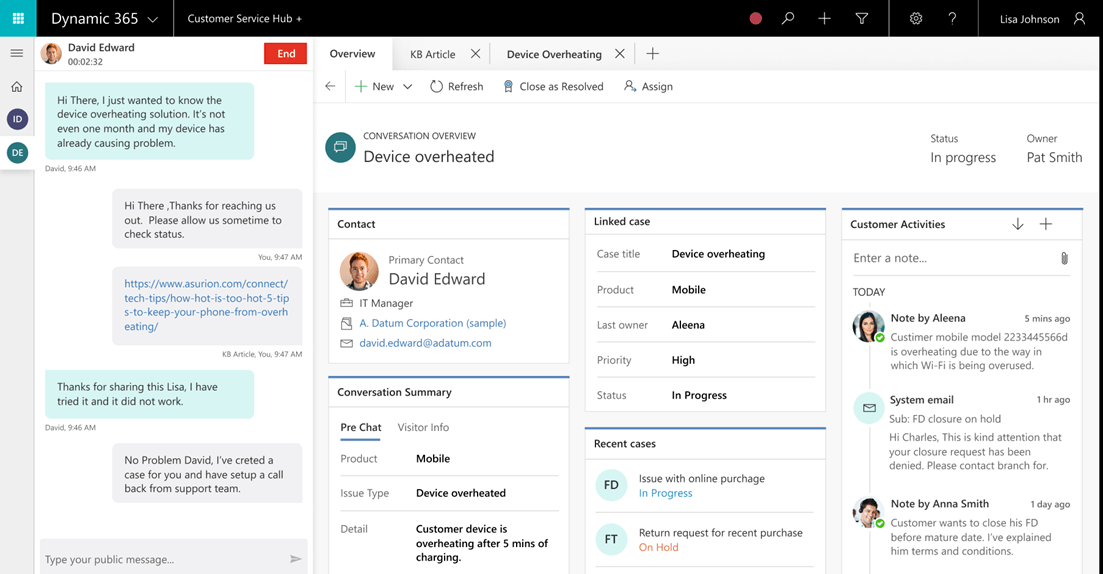Click the red presence status indicator
1103x574 pixels.
(x=755, y=19)
